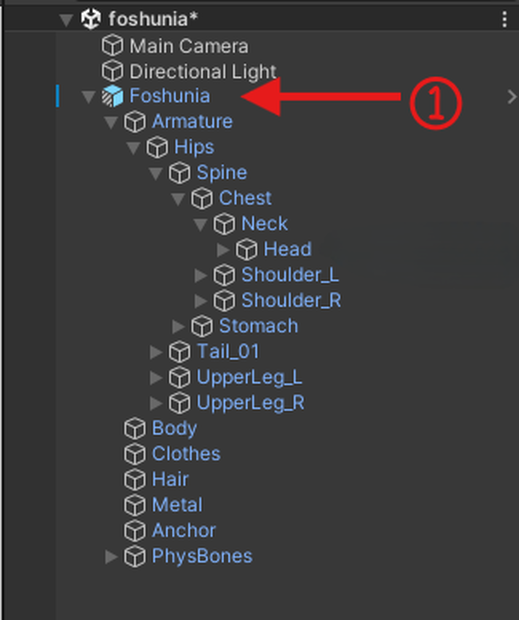Image resolution: width=519 pixels, height=620 pixels.
Task: Click the Unity scene icon beside foshunia*
Action: (x=91, y=19)
